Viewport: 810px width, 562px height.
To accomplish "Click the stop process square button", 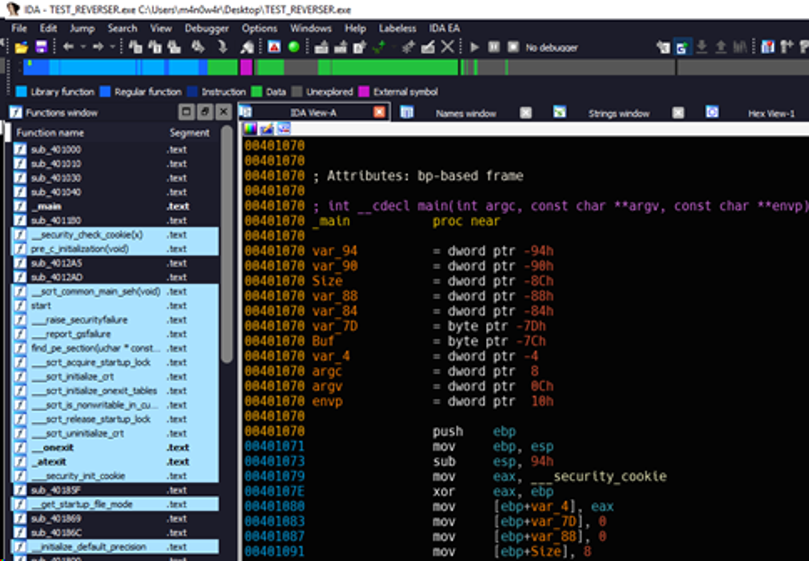I will click(x=511, y=47).
